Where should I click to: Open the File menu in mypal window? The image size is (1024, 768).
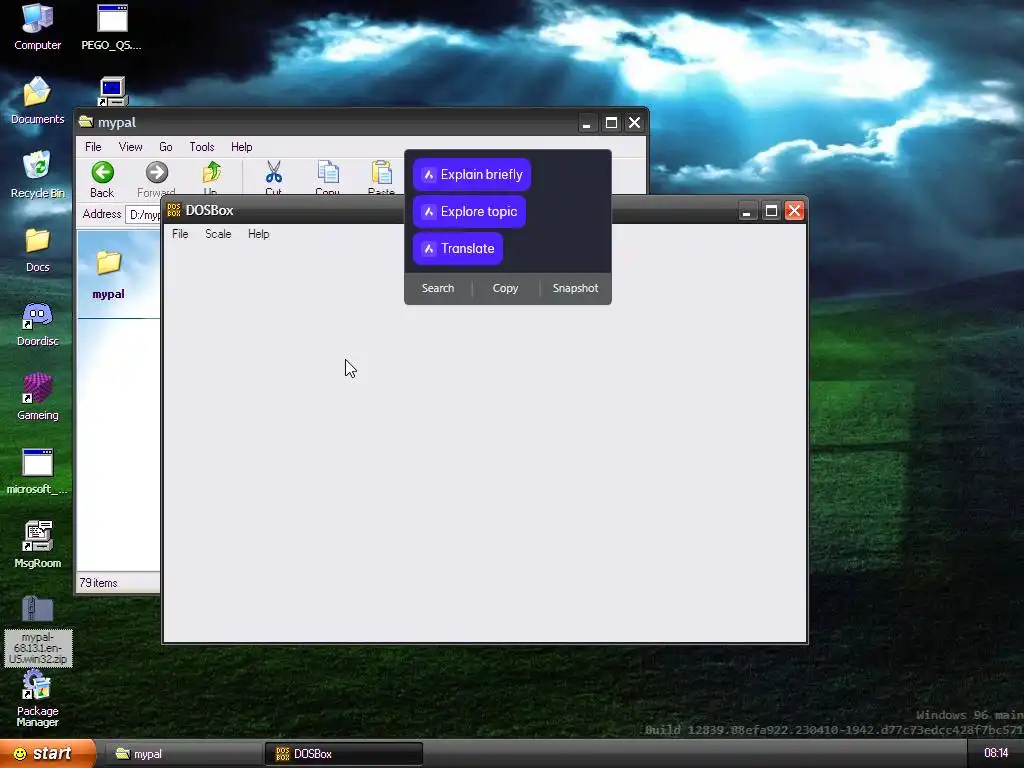93,147
